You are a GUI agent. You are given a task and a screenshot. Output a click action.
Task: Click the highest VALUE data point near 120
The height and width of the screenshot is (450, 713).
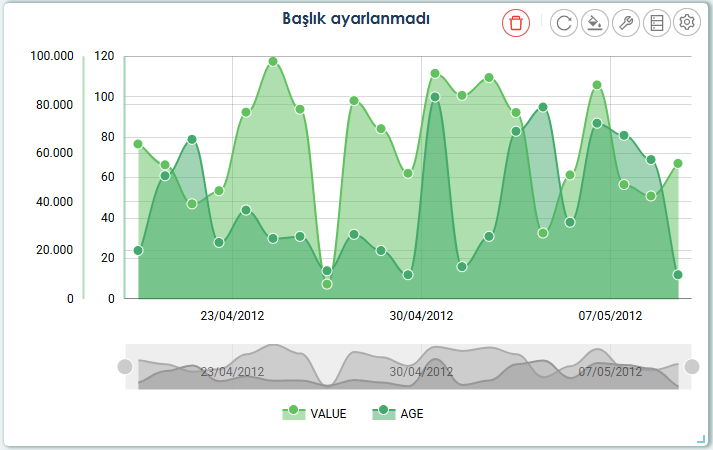click(x=273, y=62)
